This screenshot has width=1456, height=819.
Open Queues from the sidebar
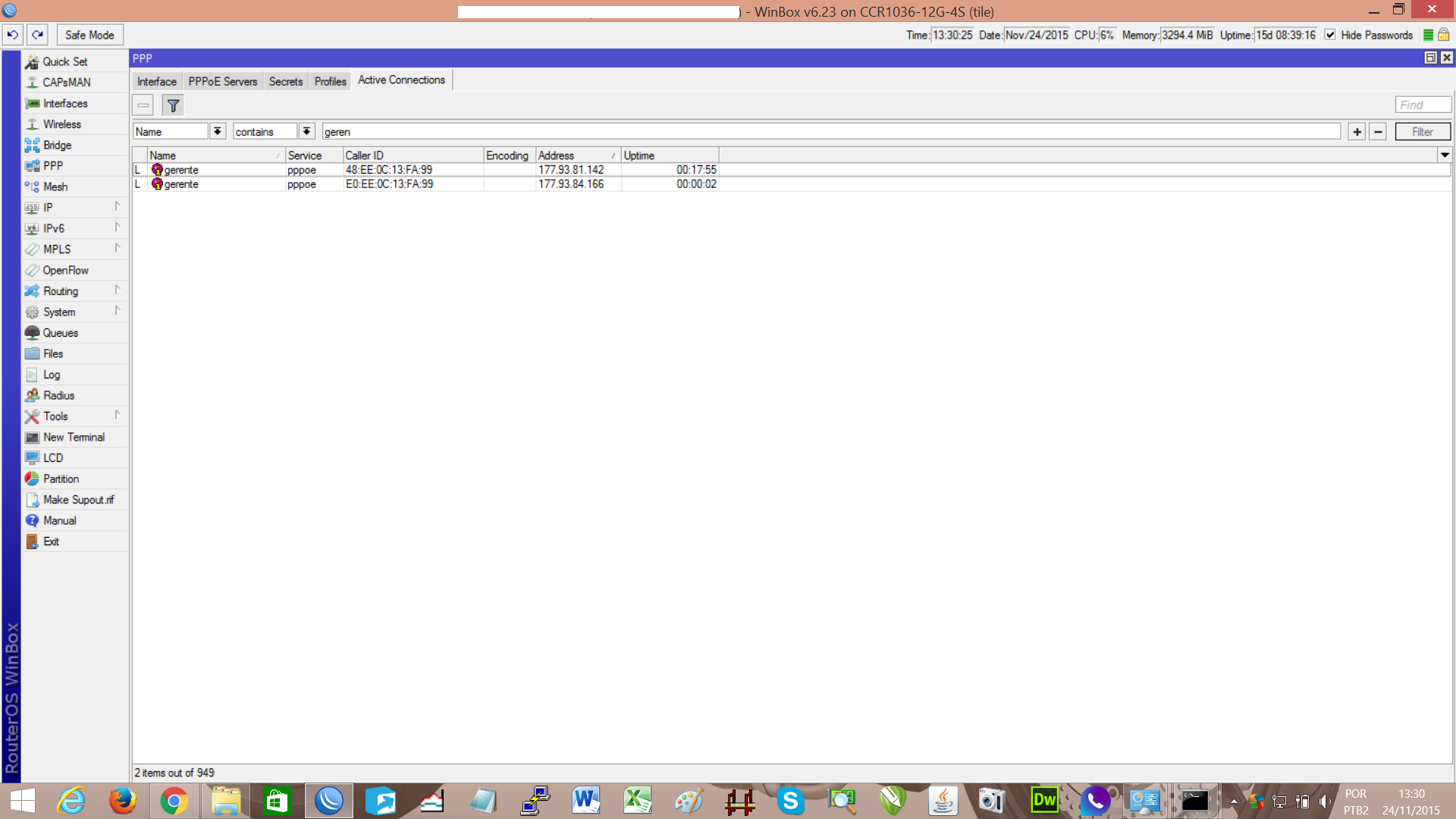(60, 333)
